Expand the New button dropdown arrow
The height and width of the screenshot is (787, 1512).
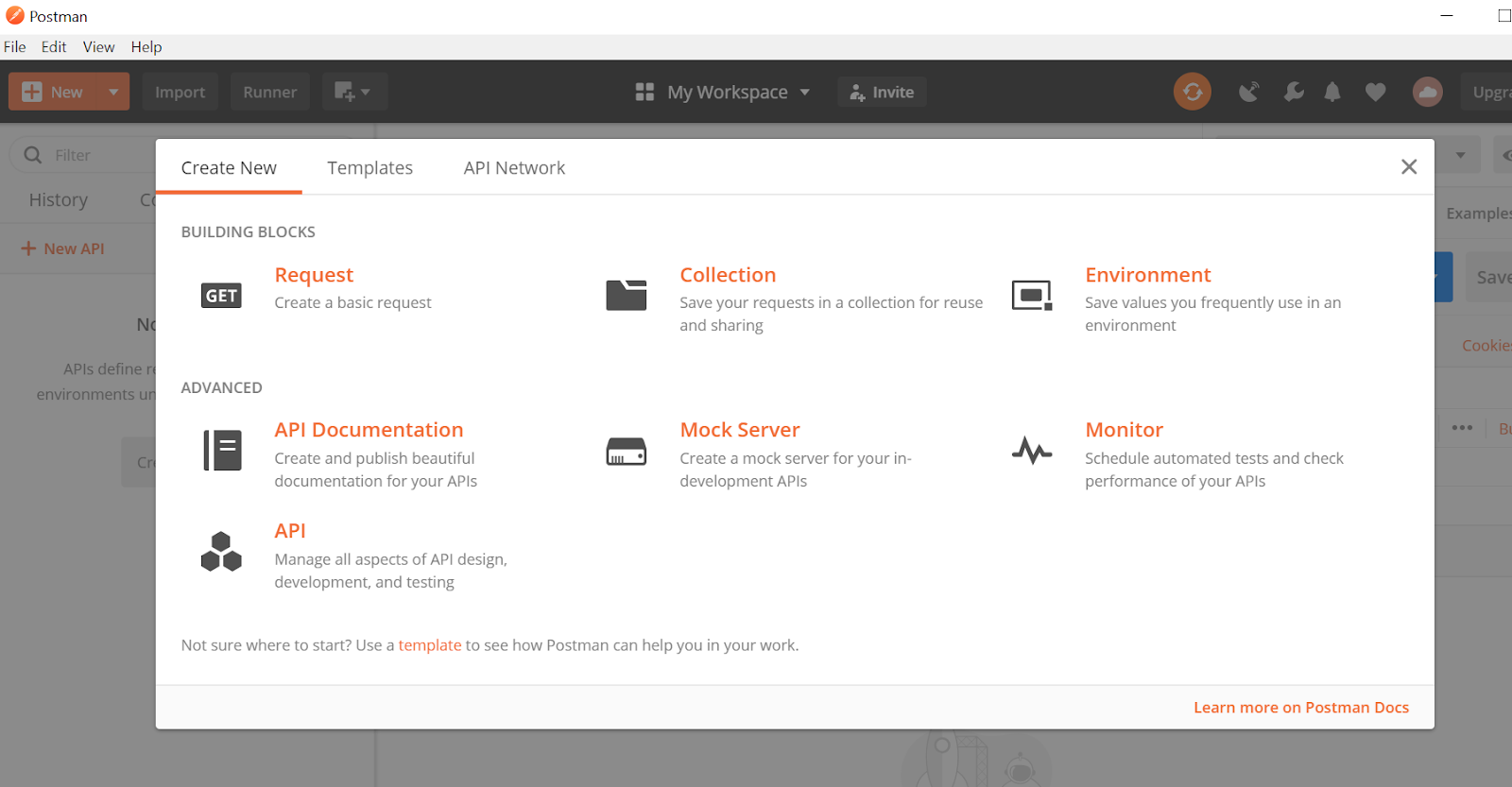113,92
